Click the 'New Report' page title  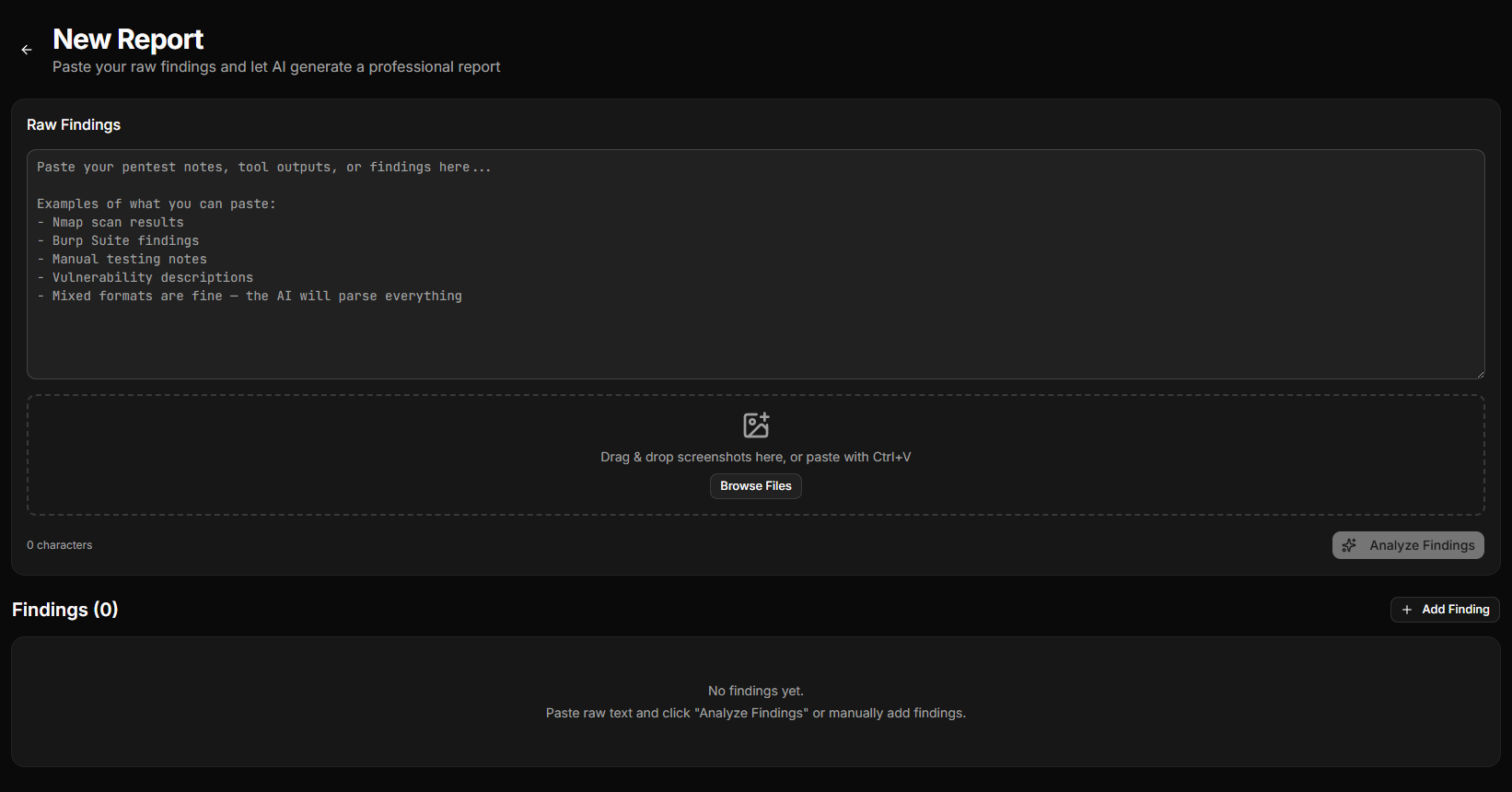(x=128, y=40)
